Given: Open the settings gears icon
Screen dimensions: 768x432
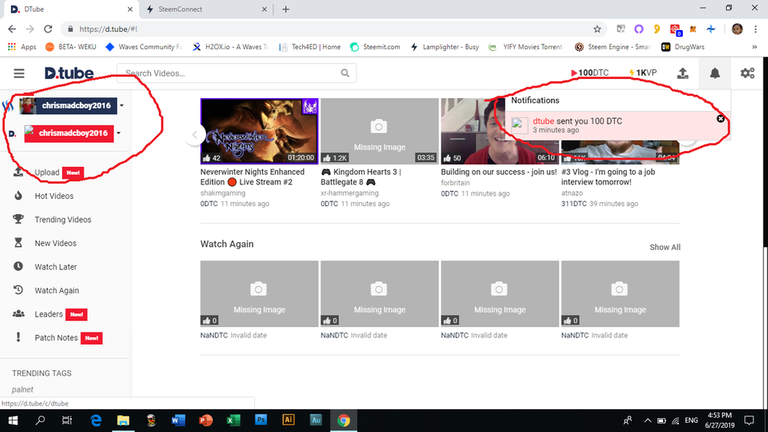Looking at the screenshot, I should (x=747, y=73).
